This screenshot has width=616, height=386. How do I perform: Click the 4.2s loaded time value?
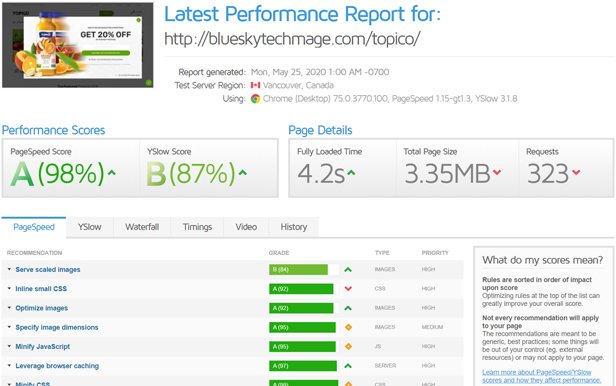coord(321,173)
